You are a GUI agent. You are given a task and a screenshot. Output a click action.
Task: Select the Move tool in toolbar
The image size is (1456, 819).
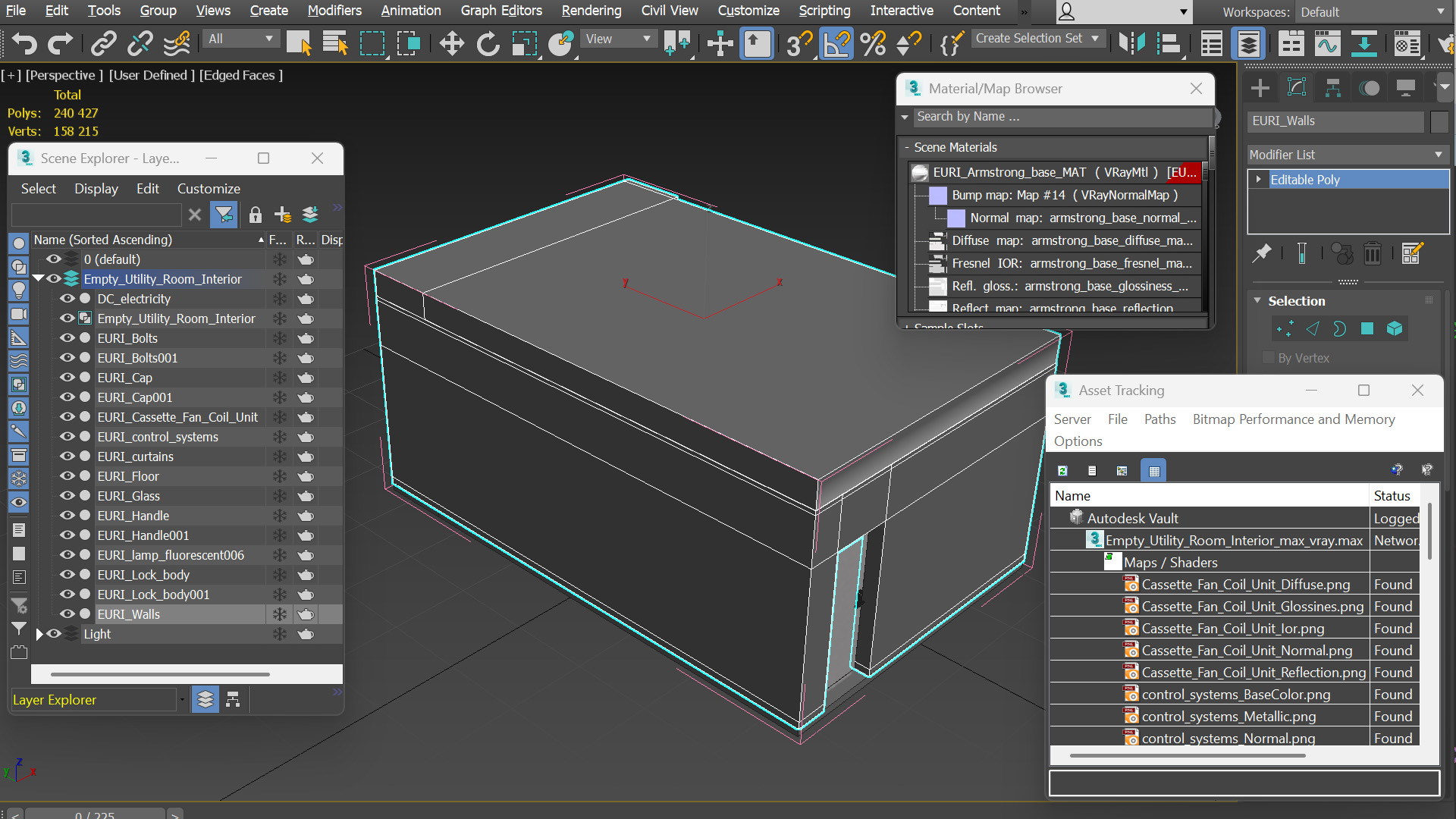pos(451,44)
